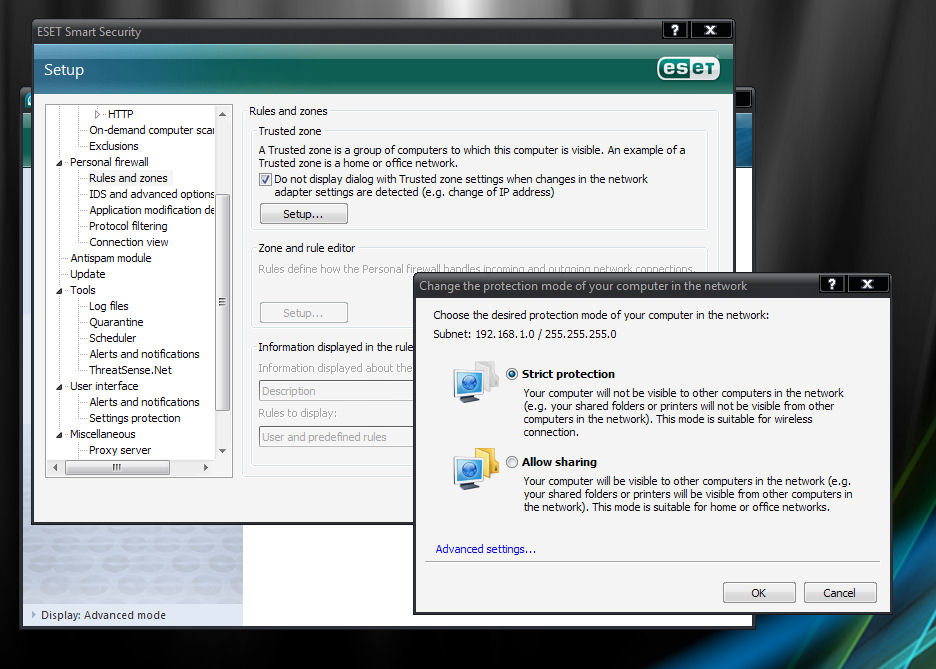This screenshot has width=936, height=669.
Task: Select Application modification detection tree item
Action: click(x=151, y=210)
